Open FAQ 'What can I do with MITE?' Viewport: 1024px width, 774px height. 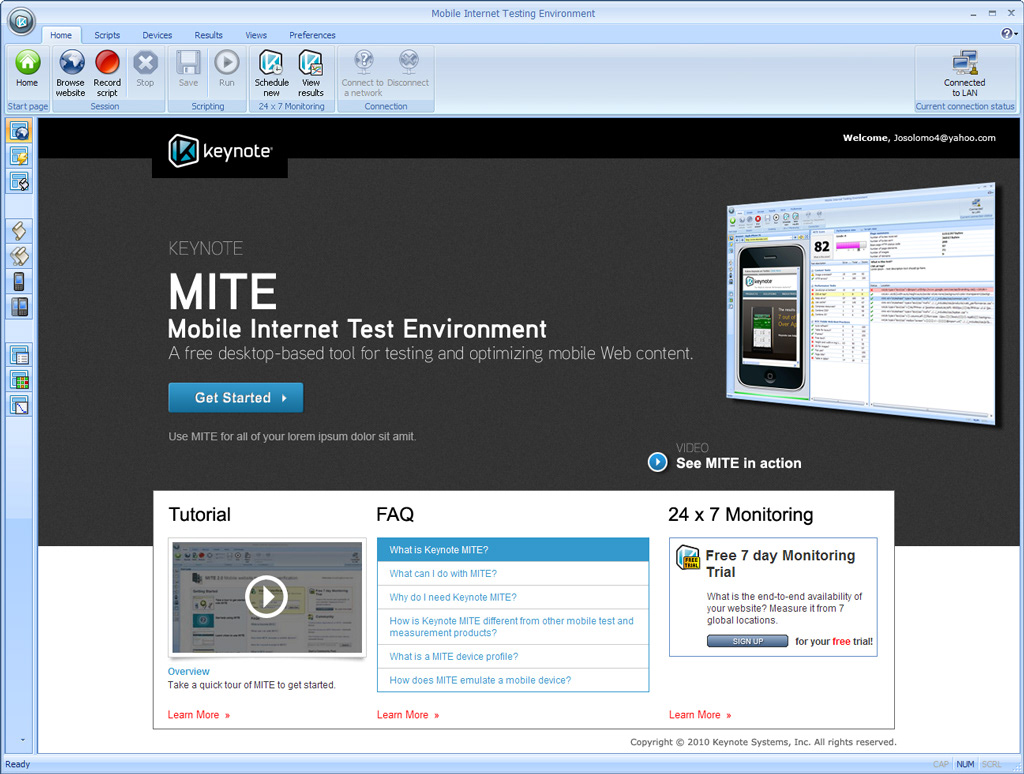coord(513,573)
